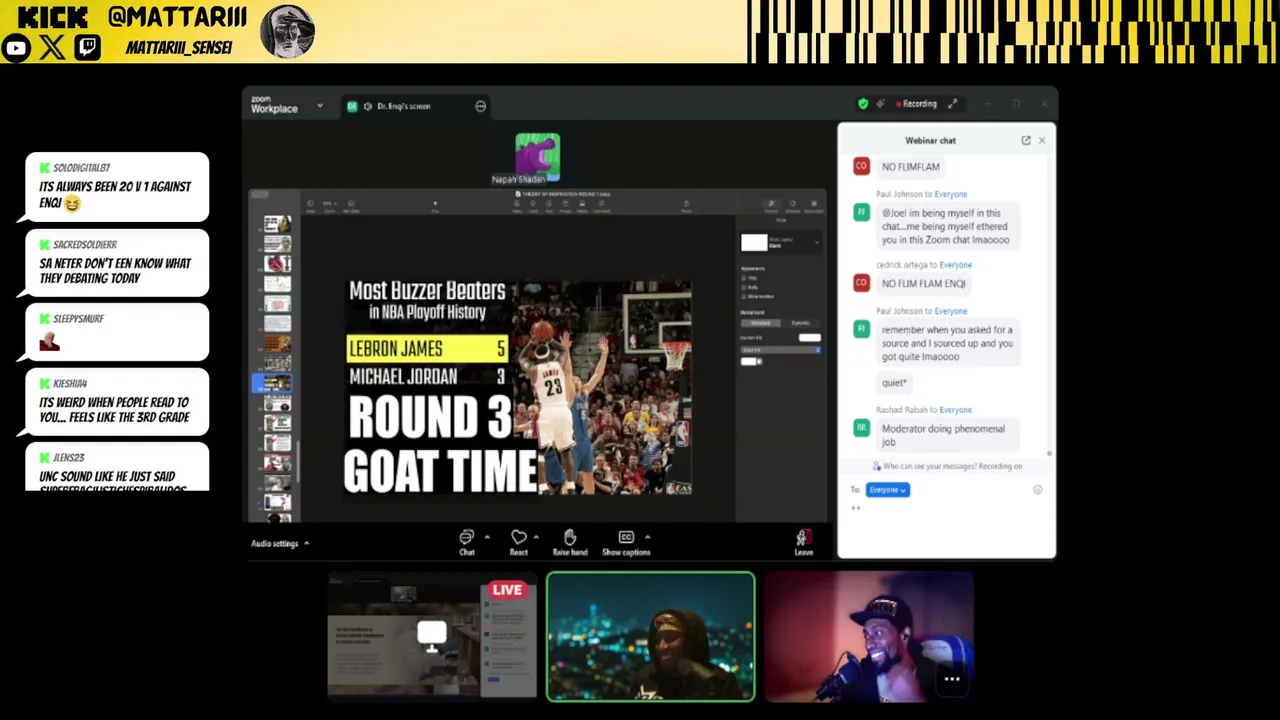Click the "NO FLIM FLAM ENQI" message
Image resolution: width=1280 pixels, height=720 pixels.
(923, 283)
